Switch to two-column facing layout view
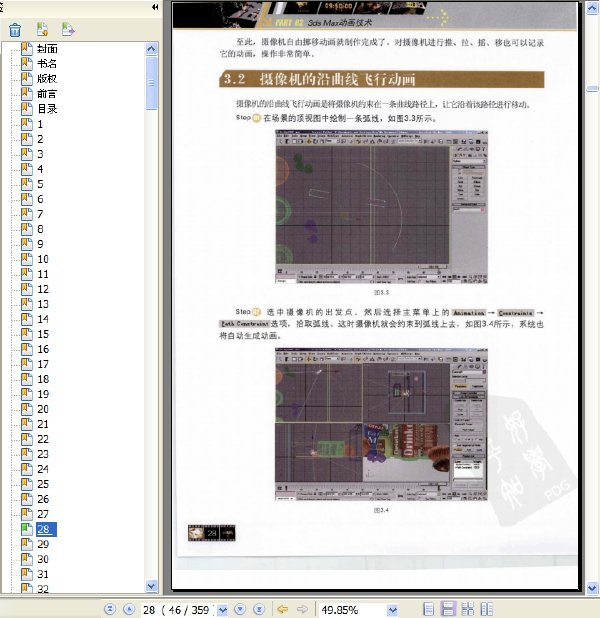Viewport: 600px width, 618px height. pos(487,609)
